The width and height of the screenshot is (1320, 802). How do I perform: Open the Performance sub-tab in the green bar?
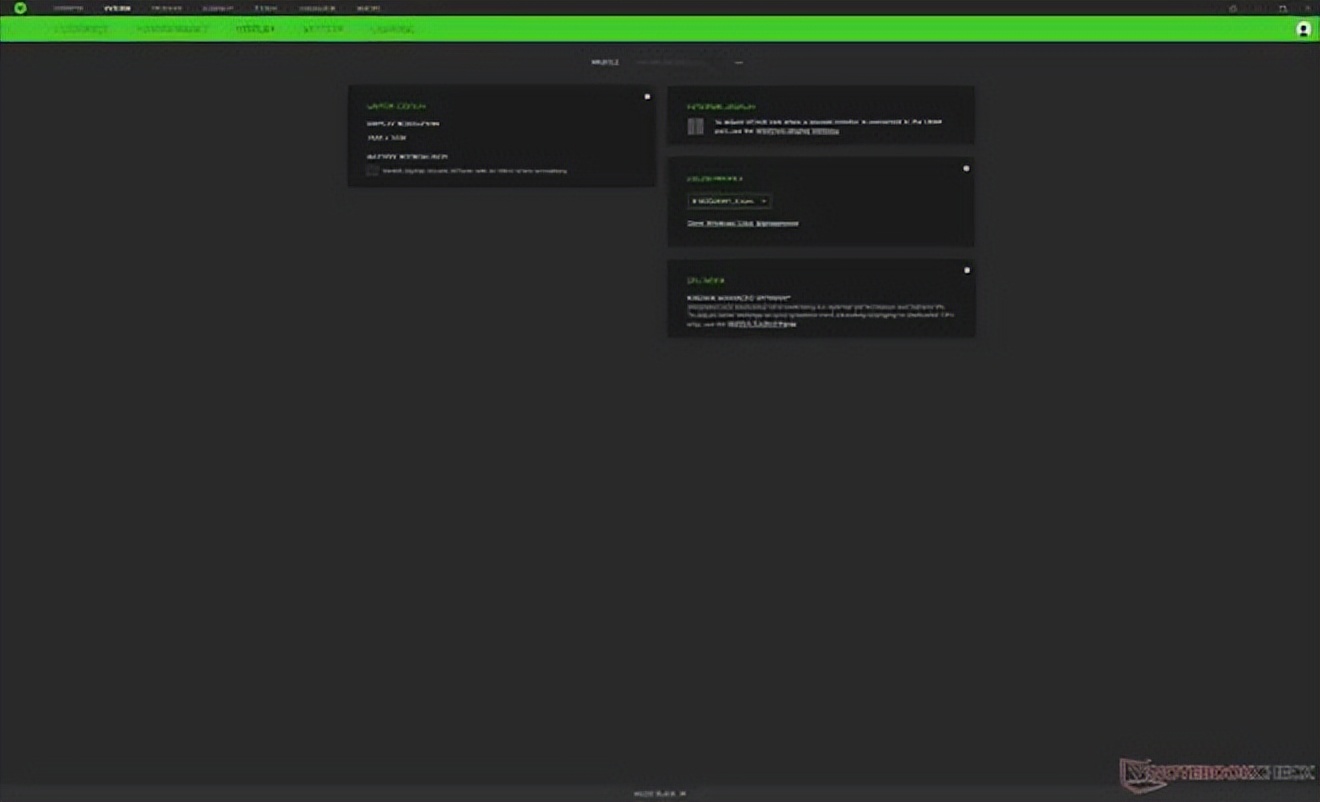pos(172,29)
